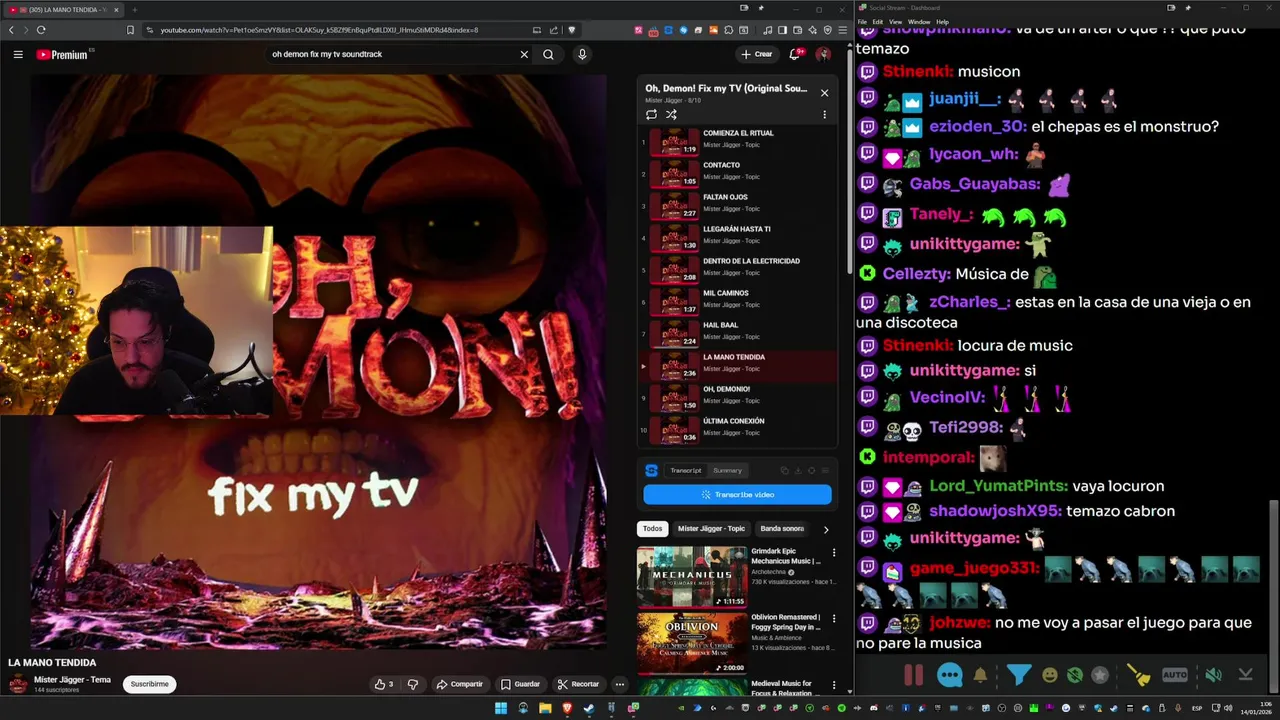Jump to chat bottom arrow icon
Viewport: 1280px width, 720px height.
(1246, 675)
